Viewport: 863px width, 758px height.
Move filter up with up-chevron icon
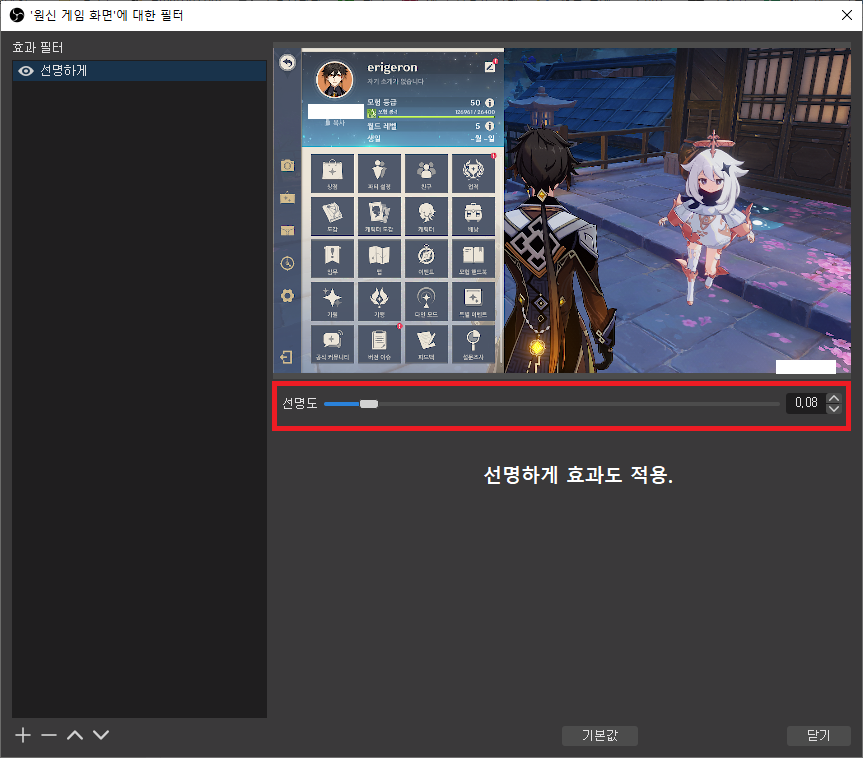(x=75, y=735)
